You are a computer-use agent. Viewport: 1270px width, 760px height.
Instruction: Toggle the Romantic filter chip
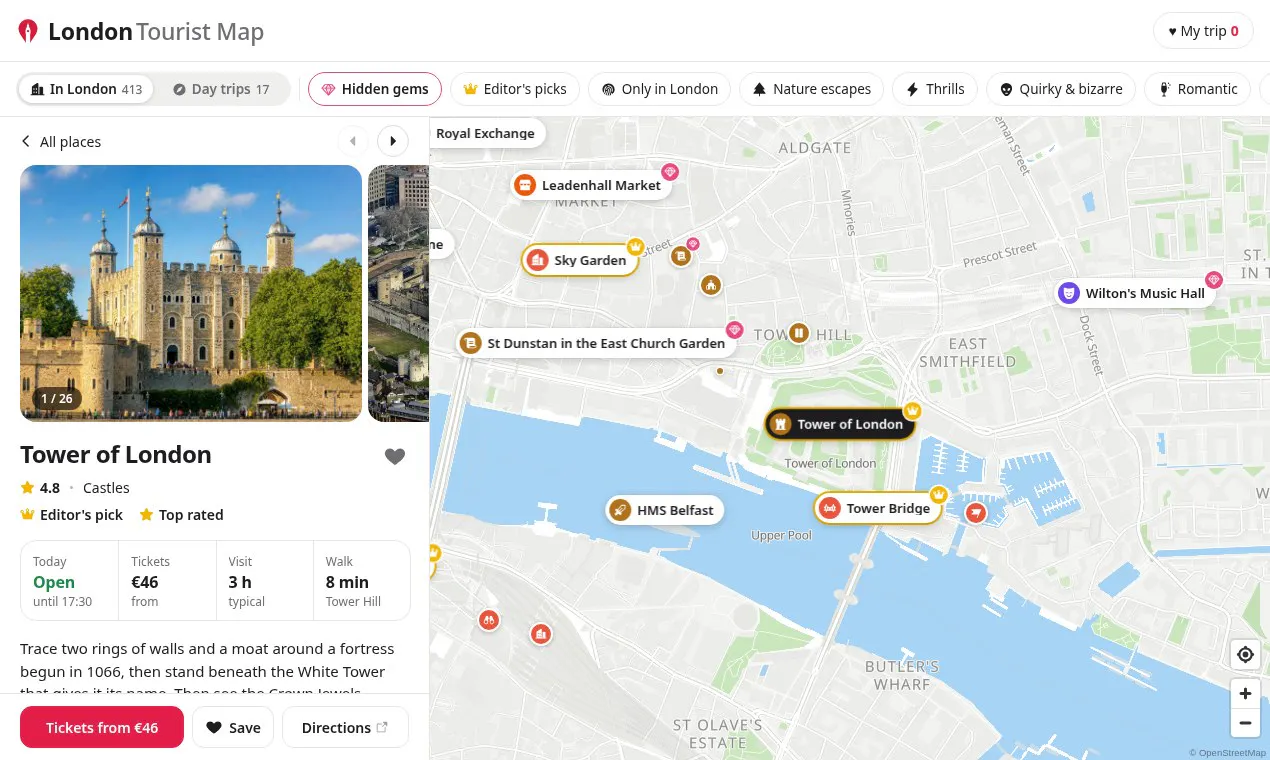[1198, 89]
